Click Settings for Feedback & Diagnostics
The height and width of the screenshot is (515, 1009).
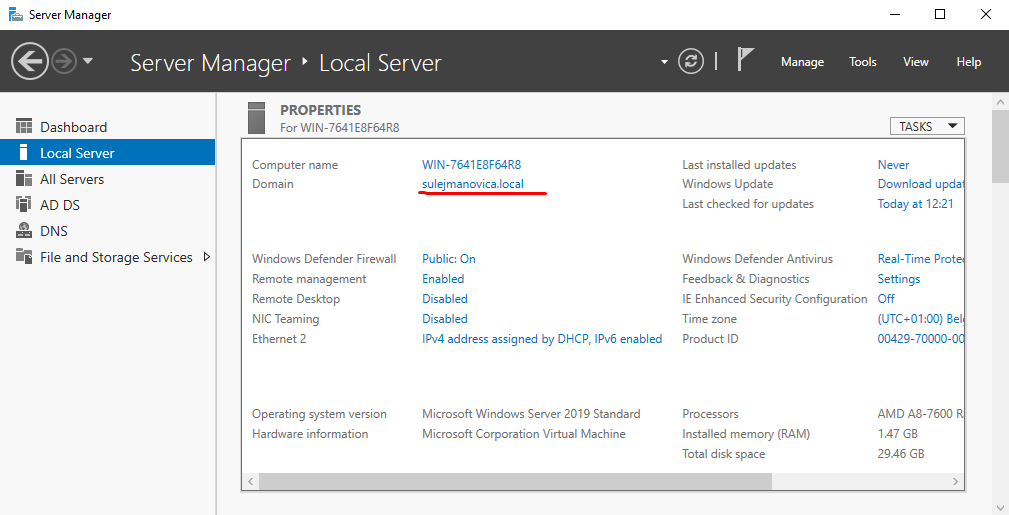tap(898, 279)
